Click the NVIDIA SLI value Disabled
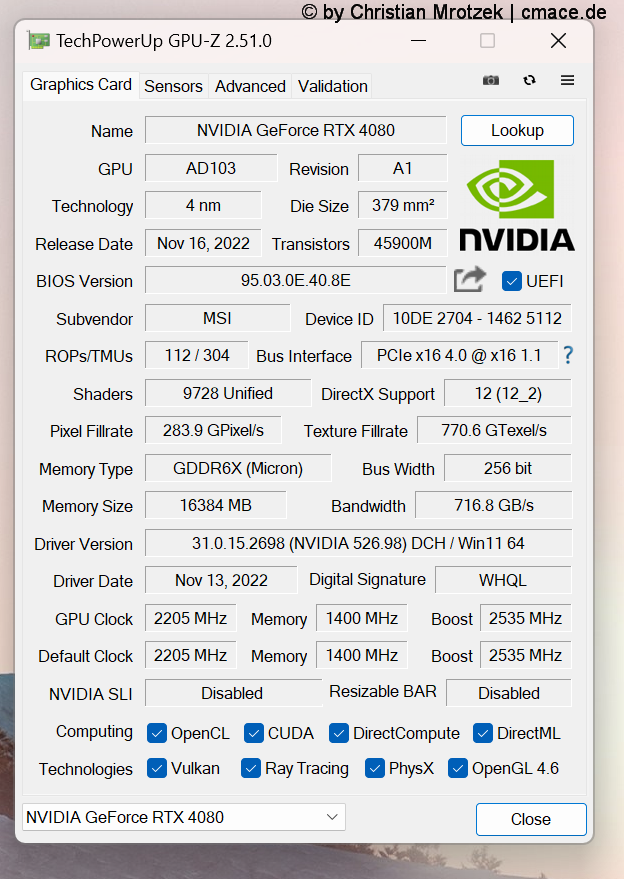The height and width of the screenshot is (879, 624). tap(233, 693)
